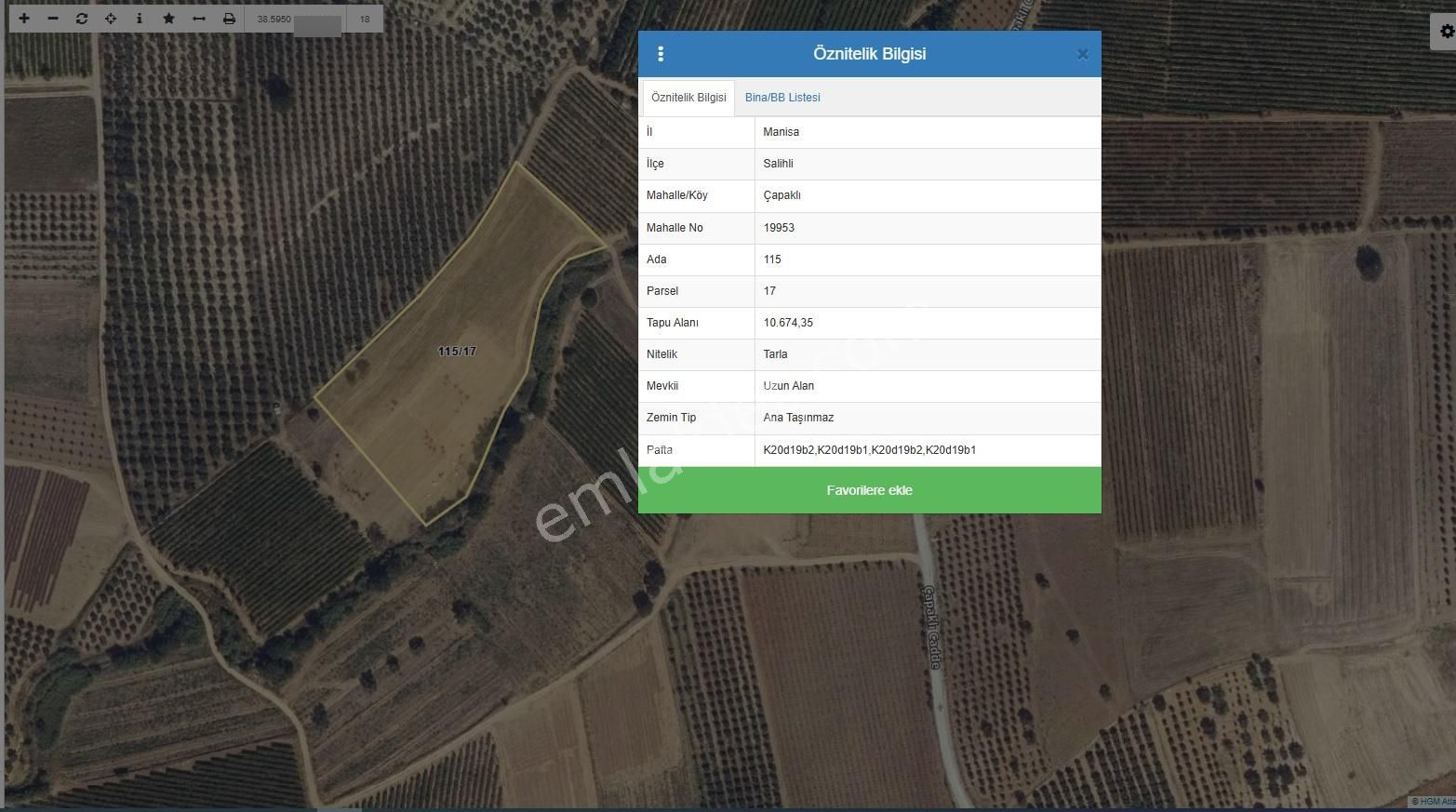Image resolution: width=1456 pixels, height=812 pixels.
Task: Close the Öznitelik Bilgisi dialog
Action: tap(1082, 54)
